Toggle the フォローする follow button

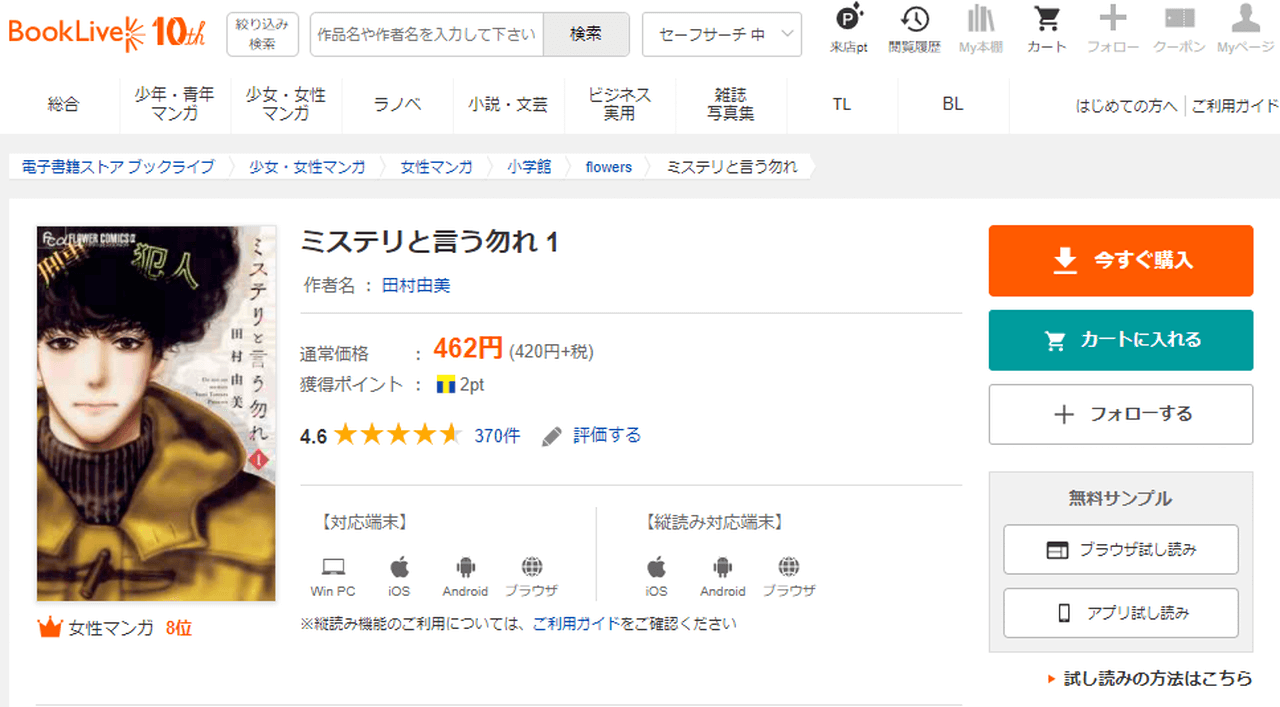click(x=1120, y=414)
